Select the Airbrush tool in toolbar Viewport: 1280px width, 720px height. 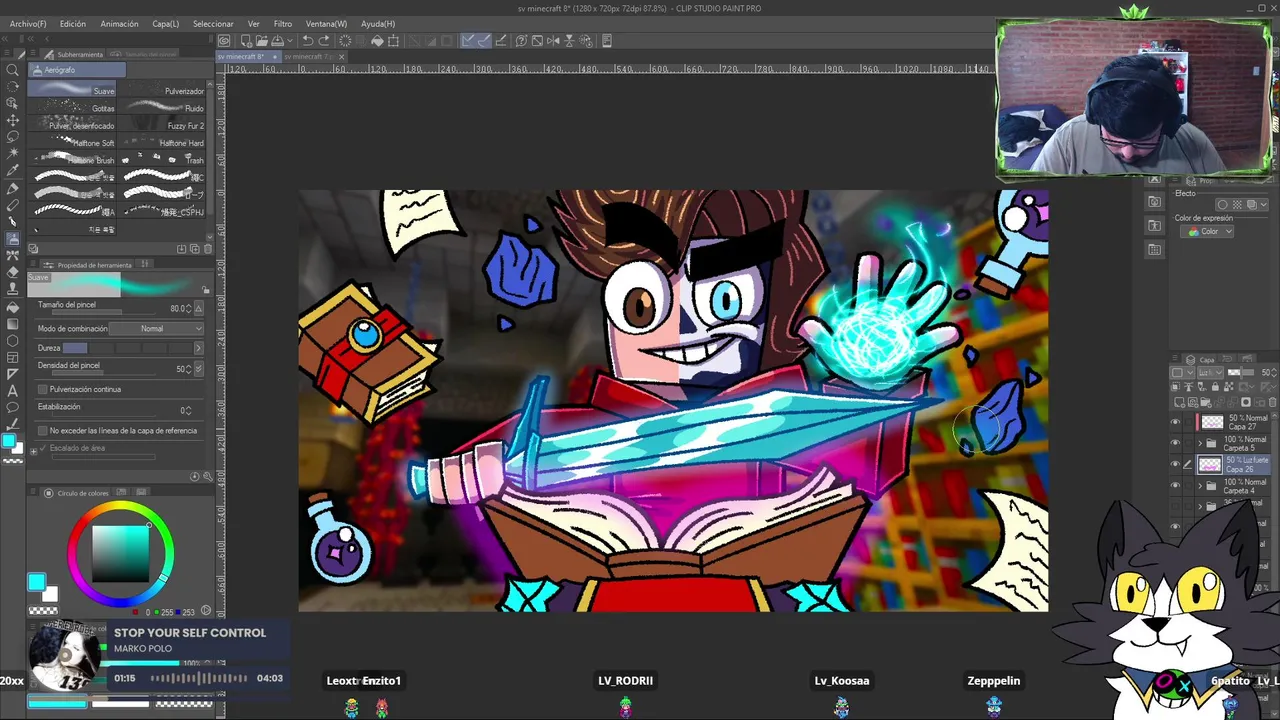tap(12, 239)
